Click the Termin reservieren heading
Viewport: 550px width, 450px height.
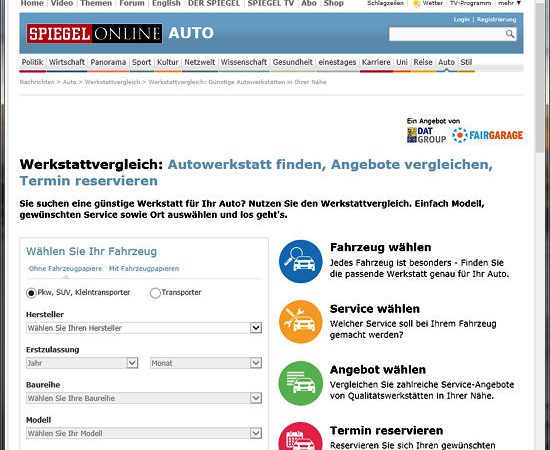click(387, 430)
